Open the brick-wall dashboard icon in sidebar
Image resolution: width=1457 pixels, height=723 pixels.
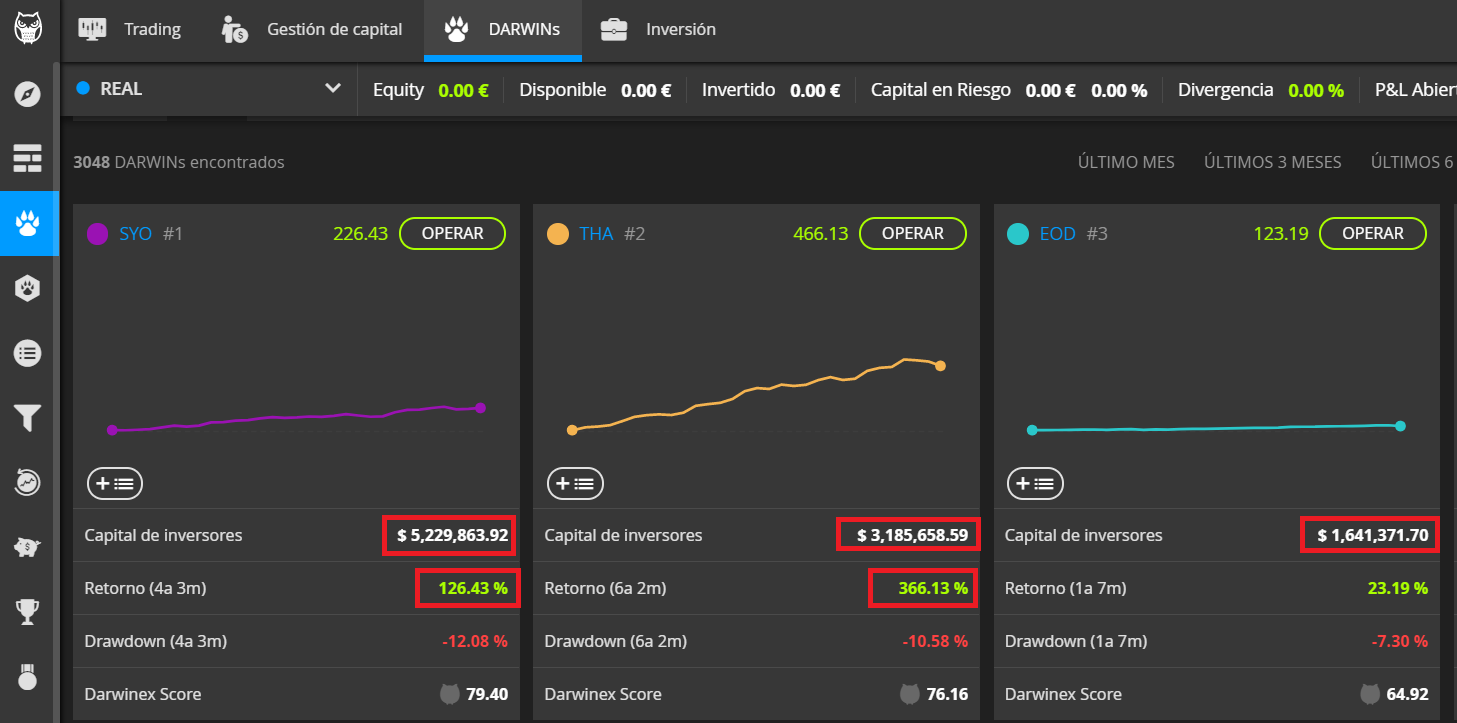tap(28, 158)
